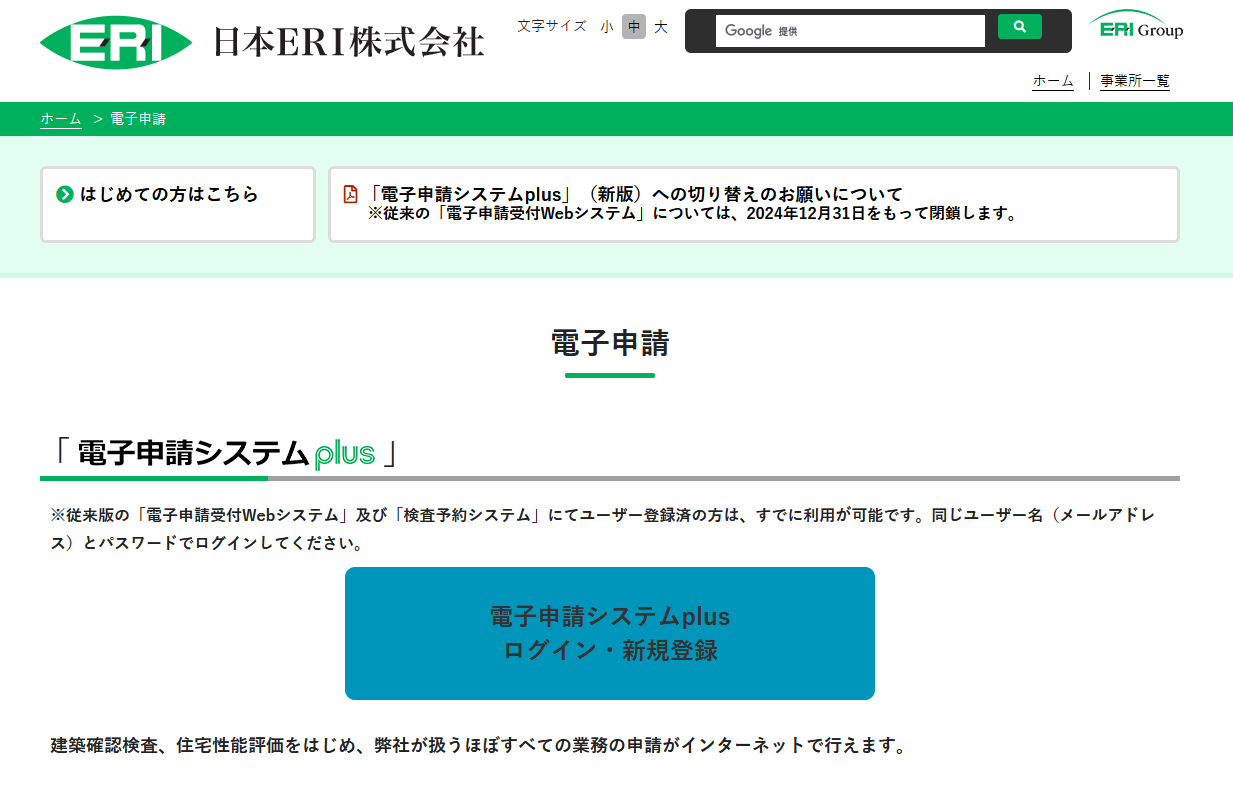Click the 電子申請システムplus heading logo
This screenshot has height=798, width=1233.
point(226,453)
